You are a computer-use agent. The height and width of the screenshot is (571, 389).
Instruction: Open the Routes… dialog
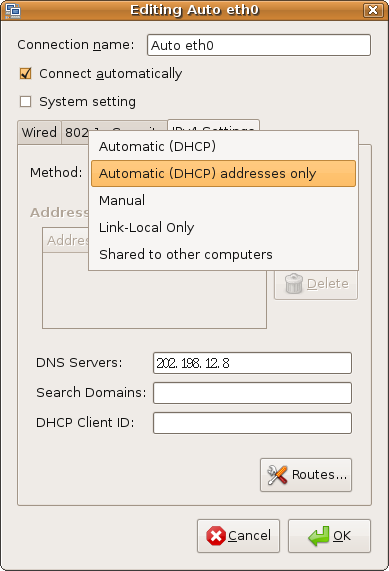306,475
